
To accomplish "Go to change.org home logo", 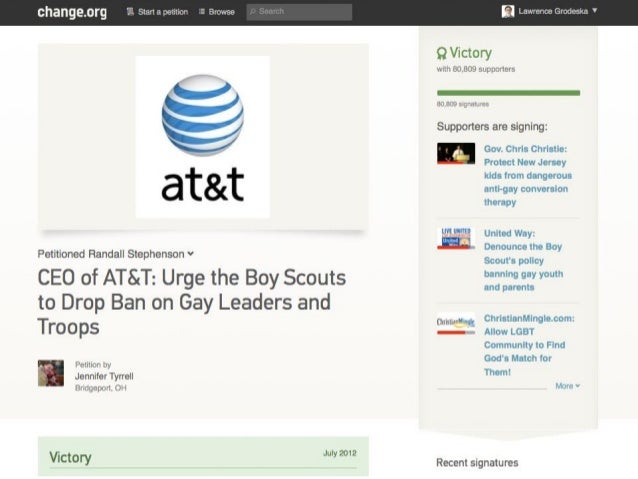I will pyautogui.click(x=72, y=12).
